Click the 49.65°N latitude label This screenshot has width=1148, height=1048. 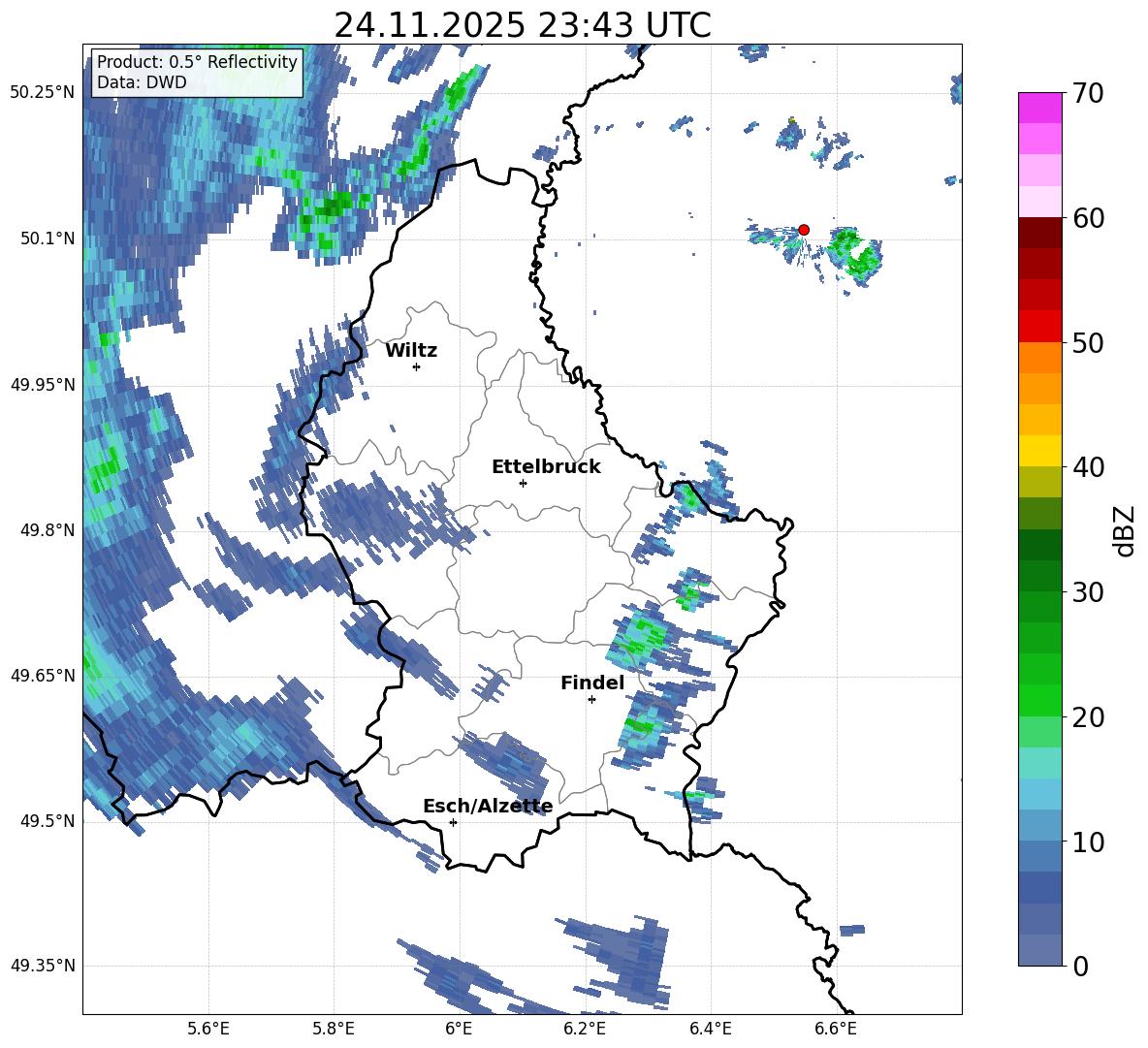tap(43, 676)
